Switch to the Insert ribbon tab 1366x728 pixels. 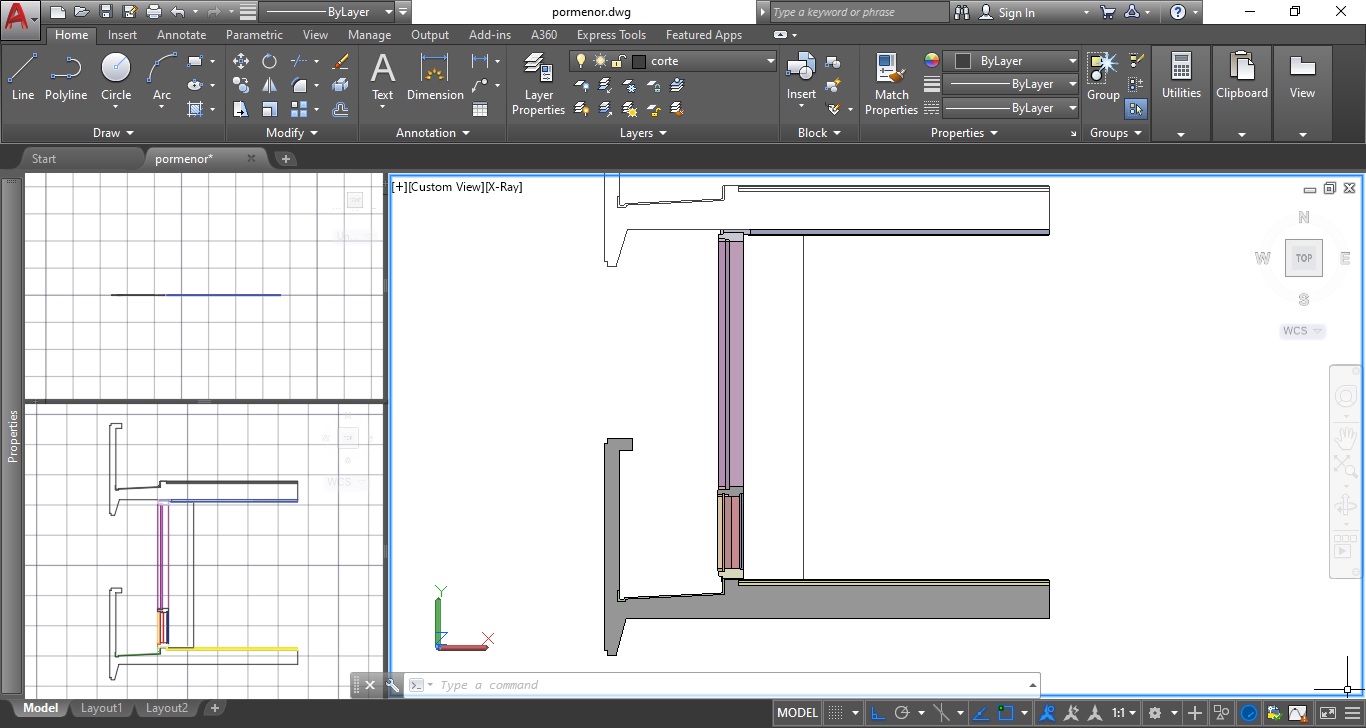click(x=122, y=34)
